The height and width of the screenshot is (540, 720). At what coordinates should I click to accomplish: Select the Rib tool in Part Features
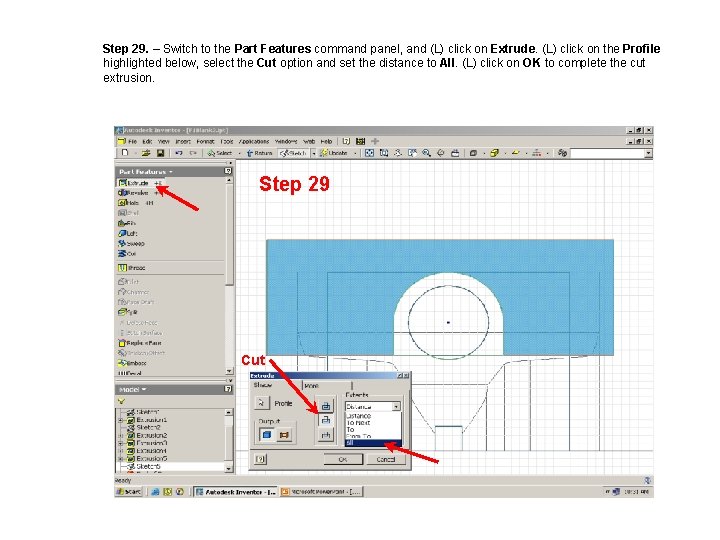click(127, 223)
